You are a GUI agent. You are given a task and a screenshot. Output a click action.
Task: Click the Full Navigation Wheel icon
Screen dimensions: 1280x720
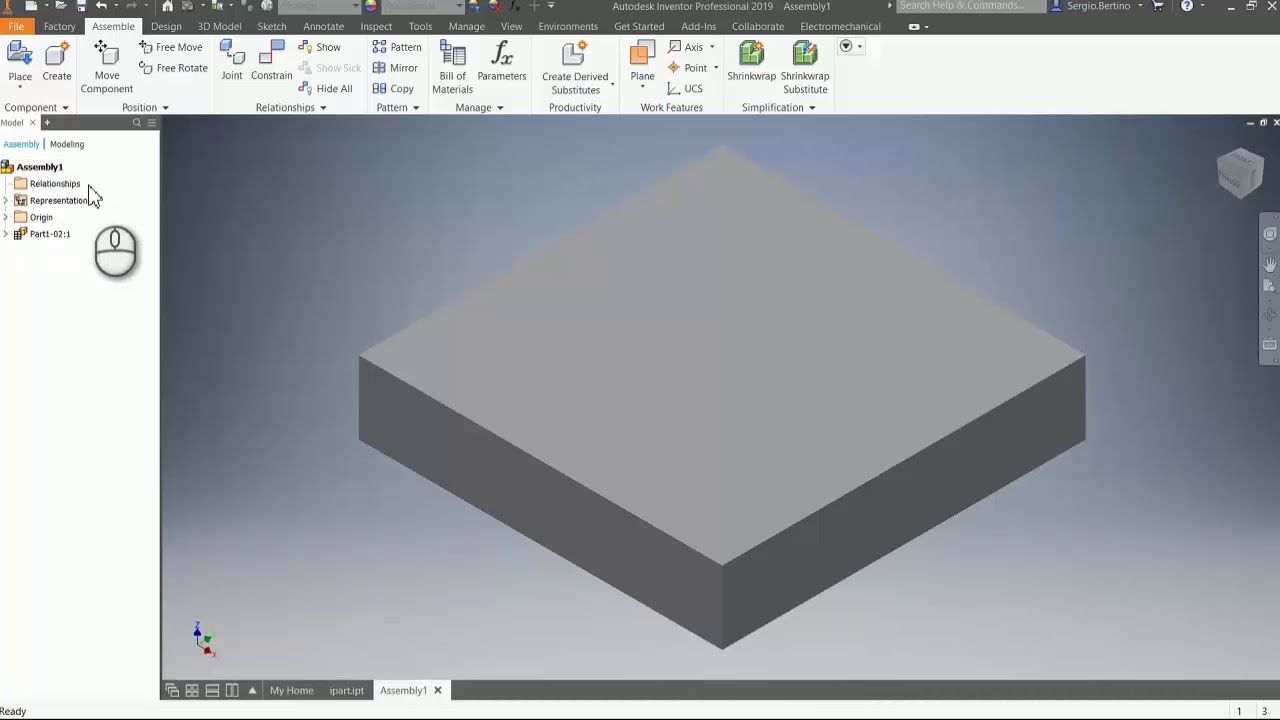(x=1270, y=234)
